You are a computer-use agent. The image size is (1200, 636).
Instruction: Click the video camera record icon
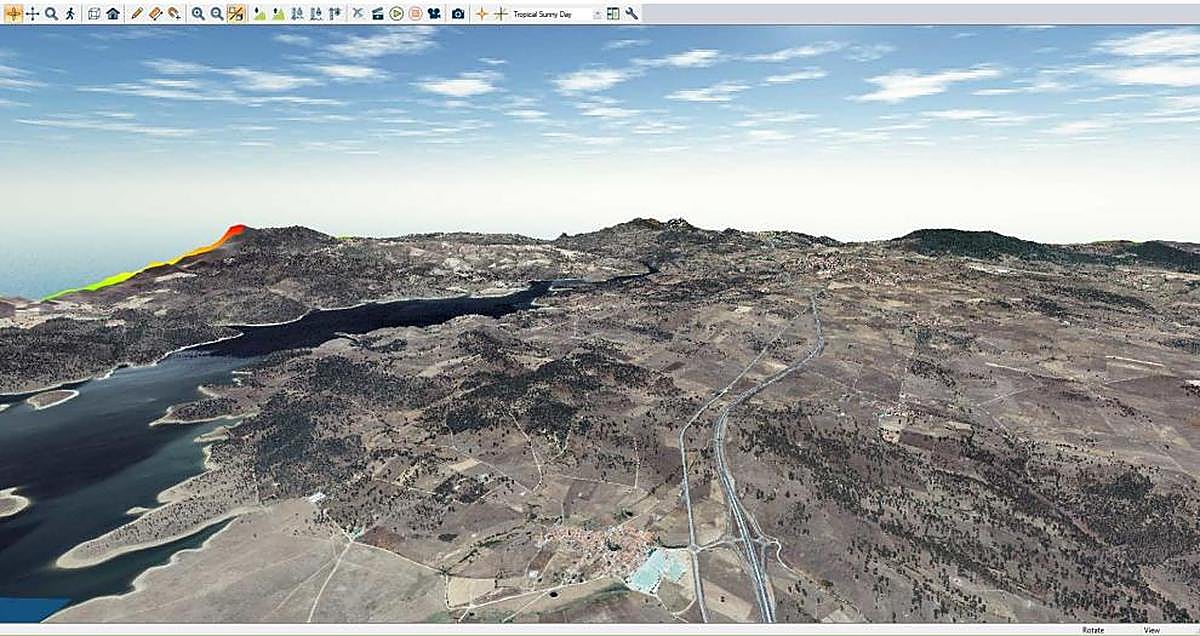pyautogui.click(x=434, y=14)
